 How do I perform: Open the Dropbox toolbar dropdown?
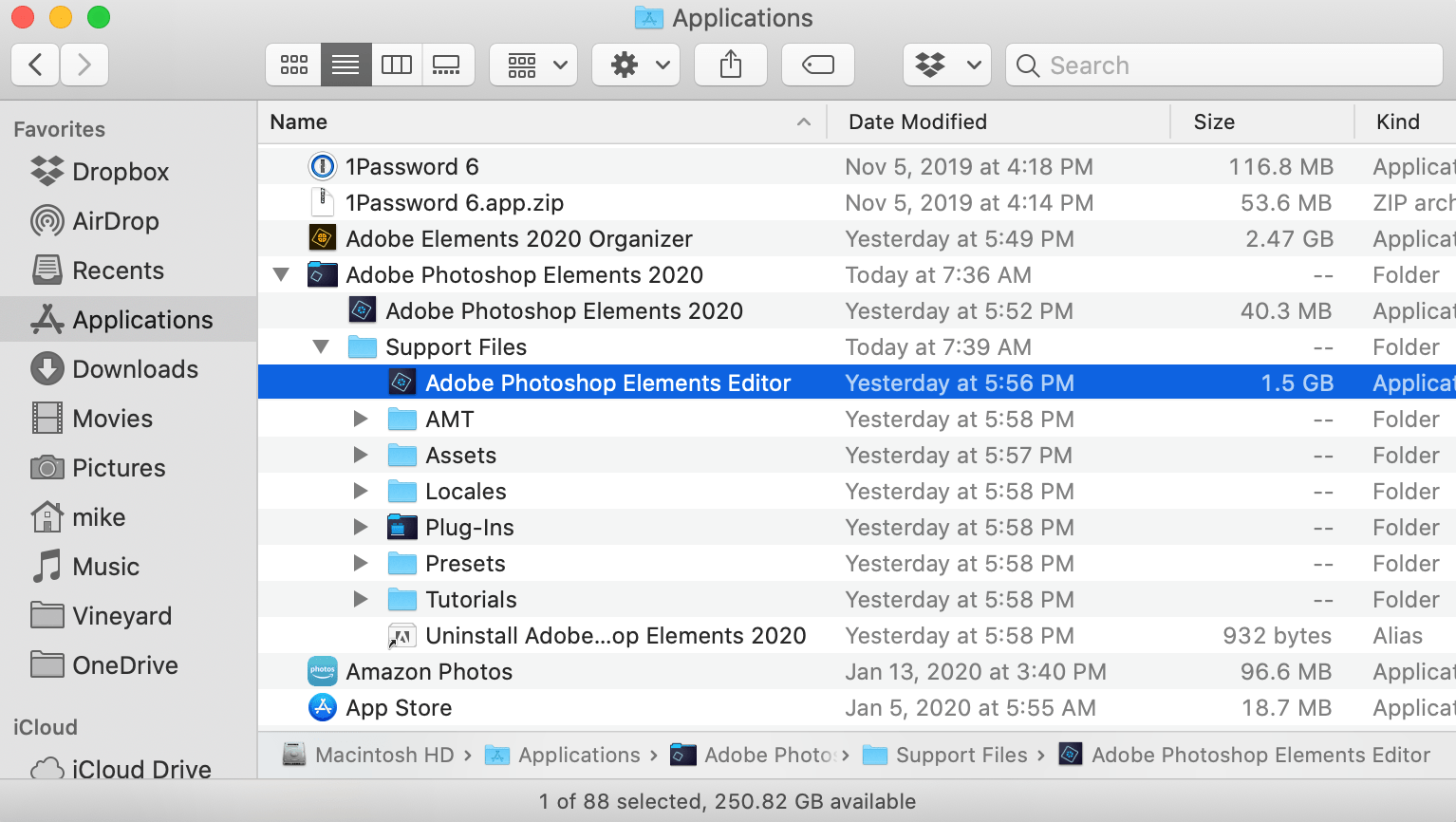tap(947, 65)
